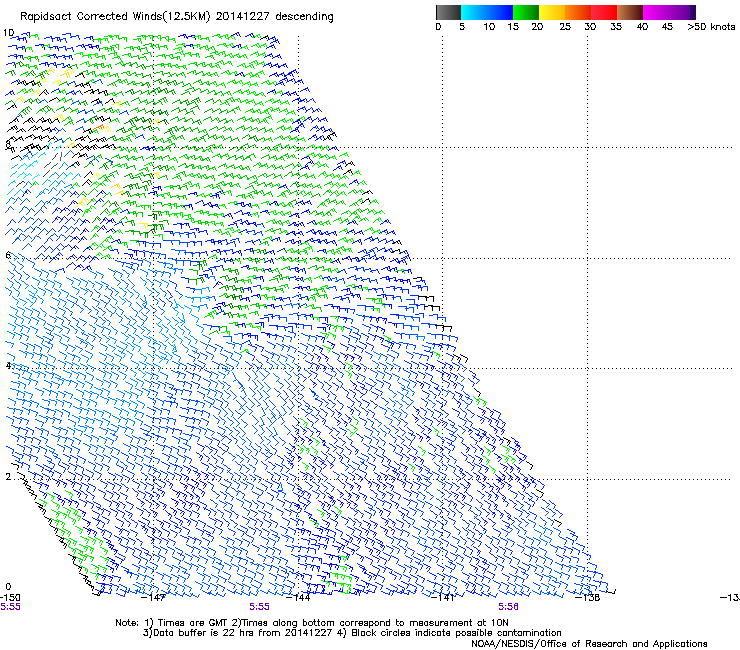Viewport: 740px width, 650px height.
Task: Click the blue 5-15 knots legend segment
Action: (487, 12)
